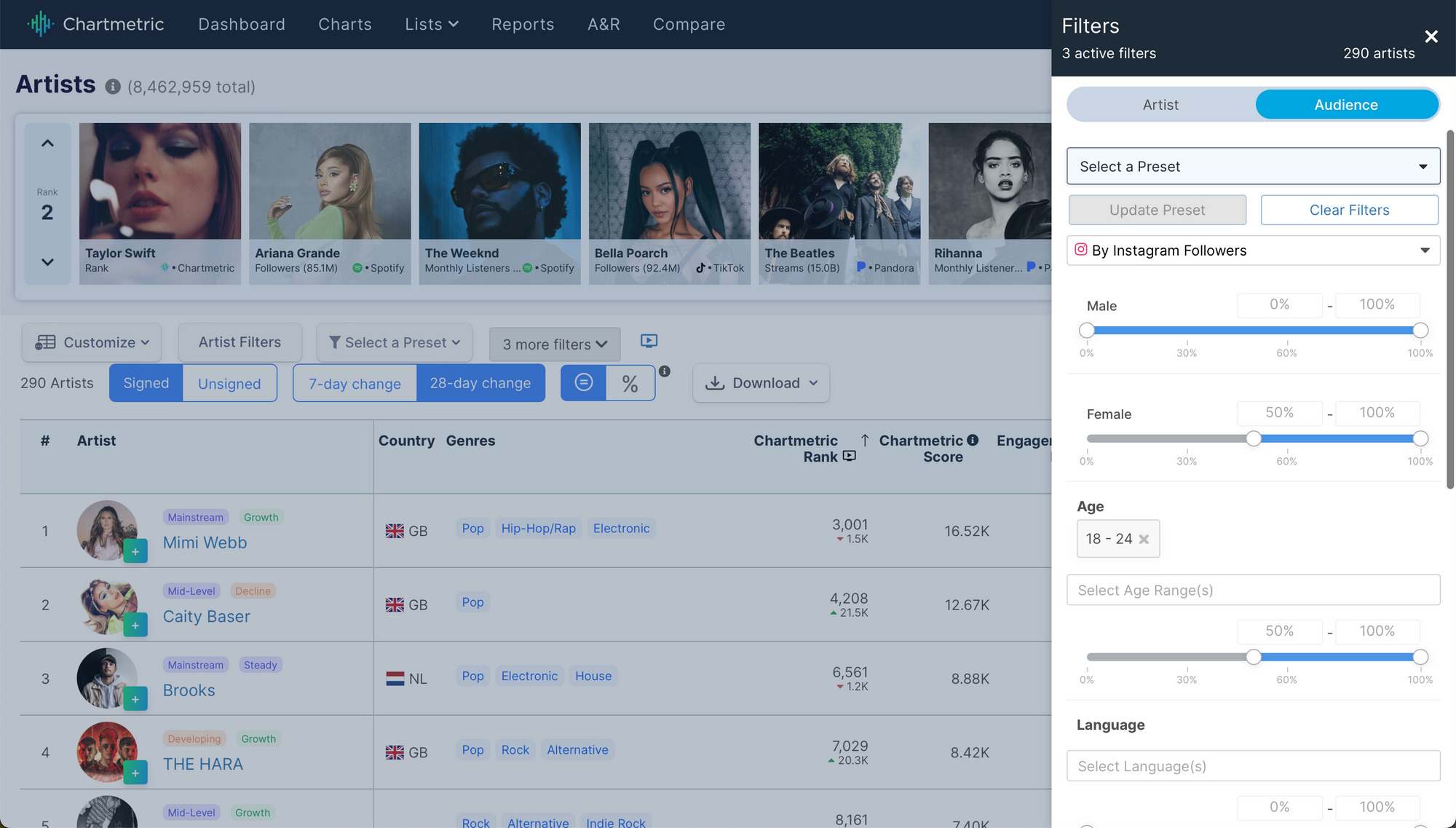The image size is (1456, 828).
Task: Click the Female minimum slider handle
Action: tap(1253, 438)
